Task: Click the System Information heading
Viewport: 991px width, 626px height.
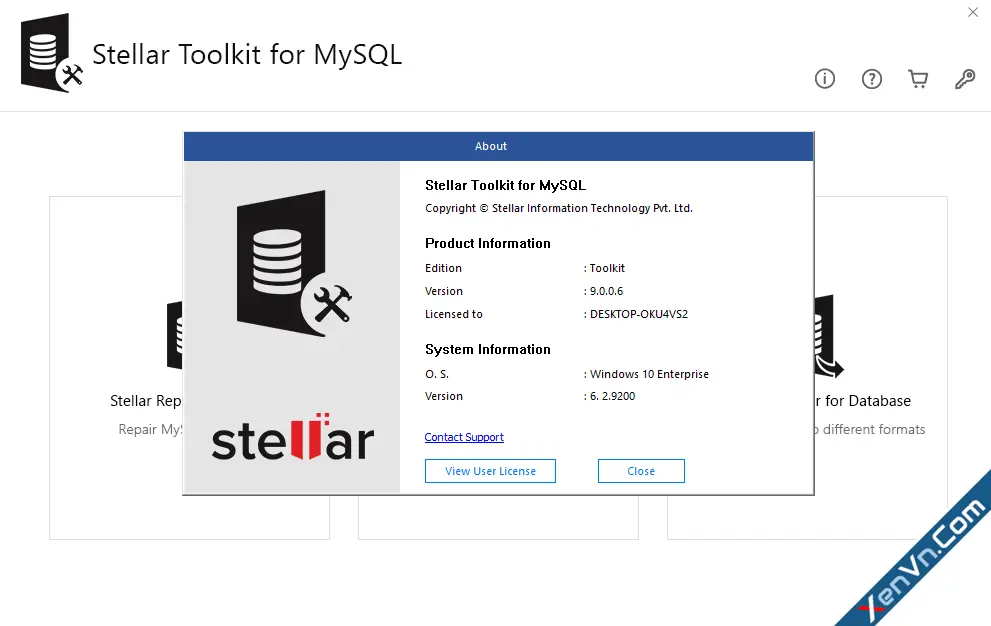Action: click(x=487, y=350)
